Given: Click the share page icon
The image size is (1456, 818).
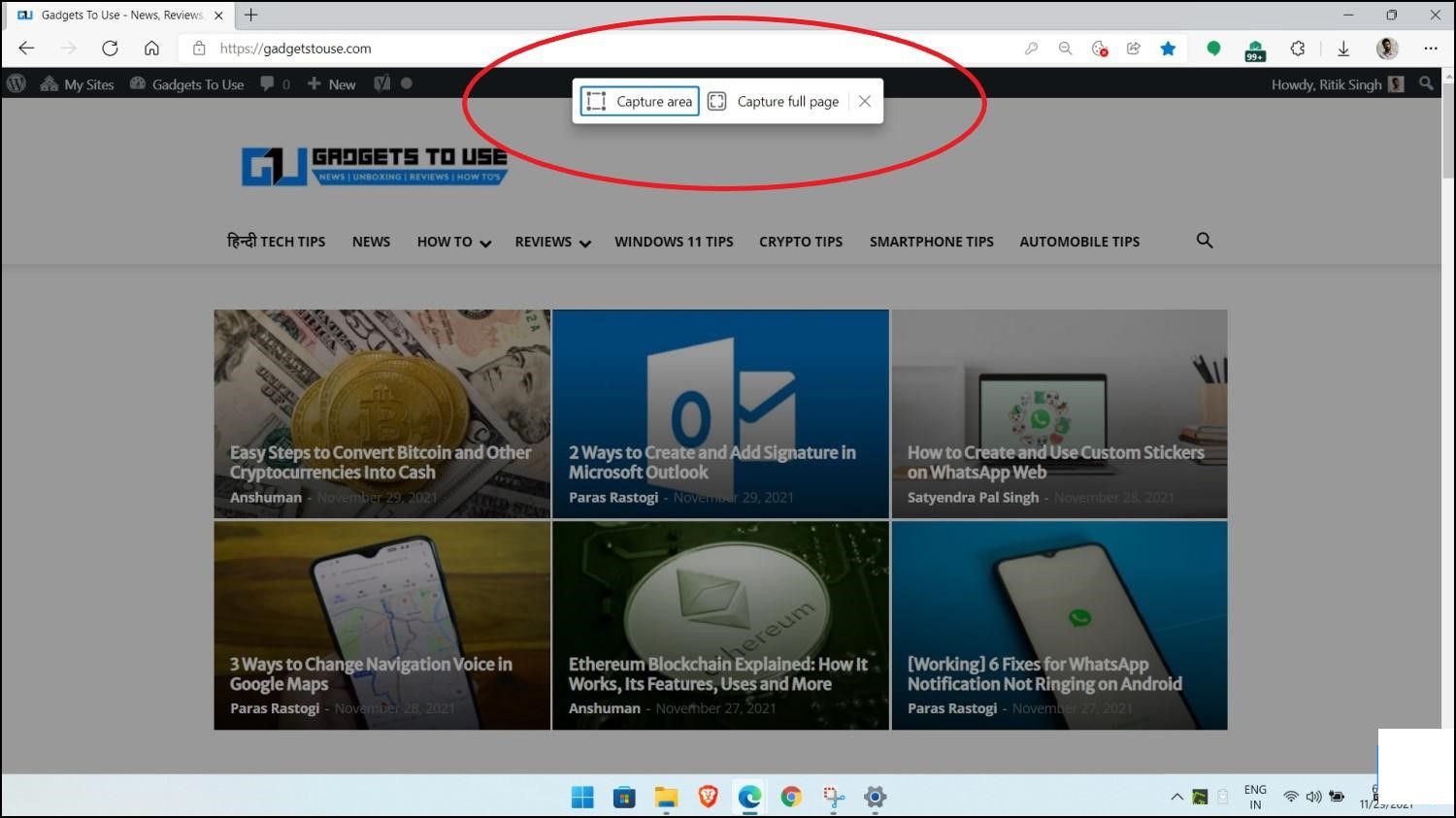Looking at the screenshot, I should point(1133,48).
